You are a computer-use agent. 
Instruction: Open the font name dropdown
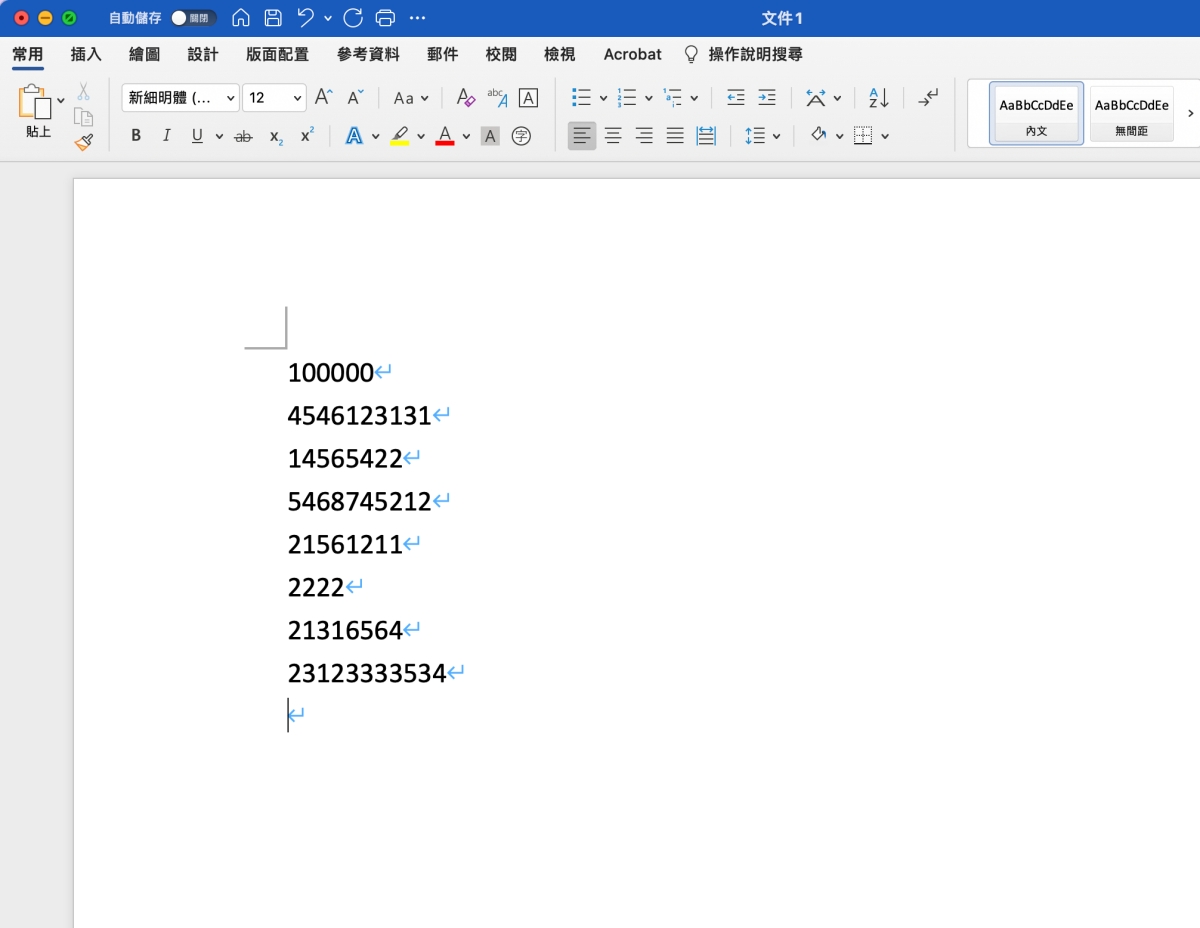(x=231, y=98)
